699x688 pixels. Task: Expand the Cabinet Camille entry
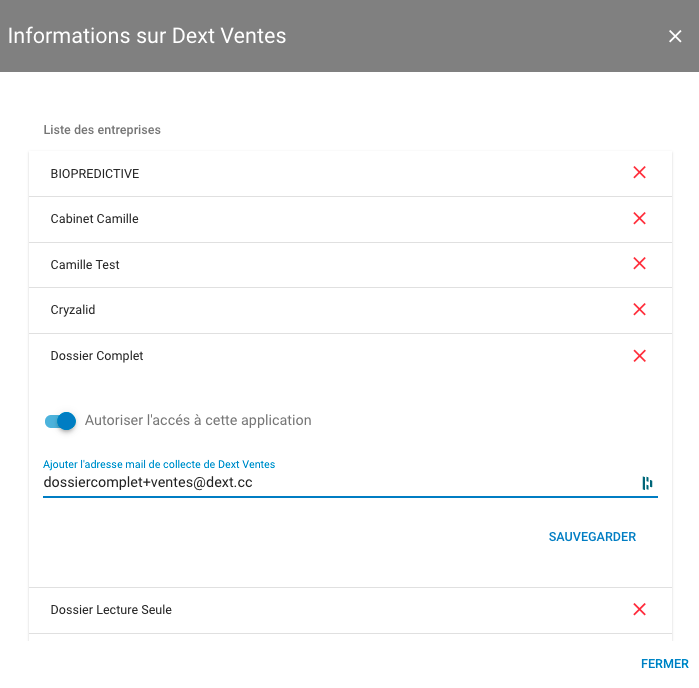350,219
